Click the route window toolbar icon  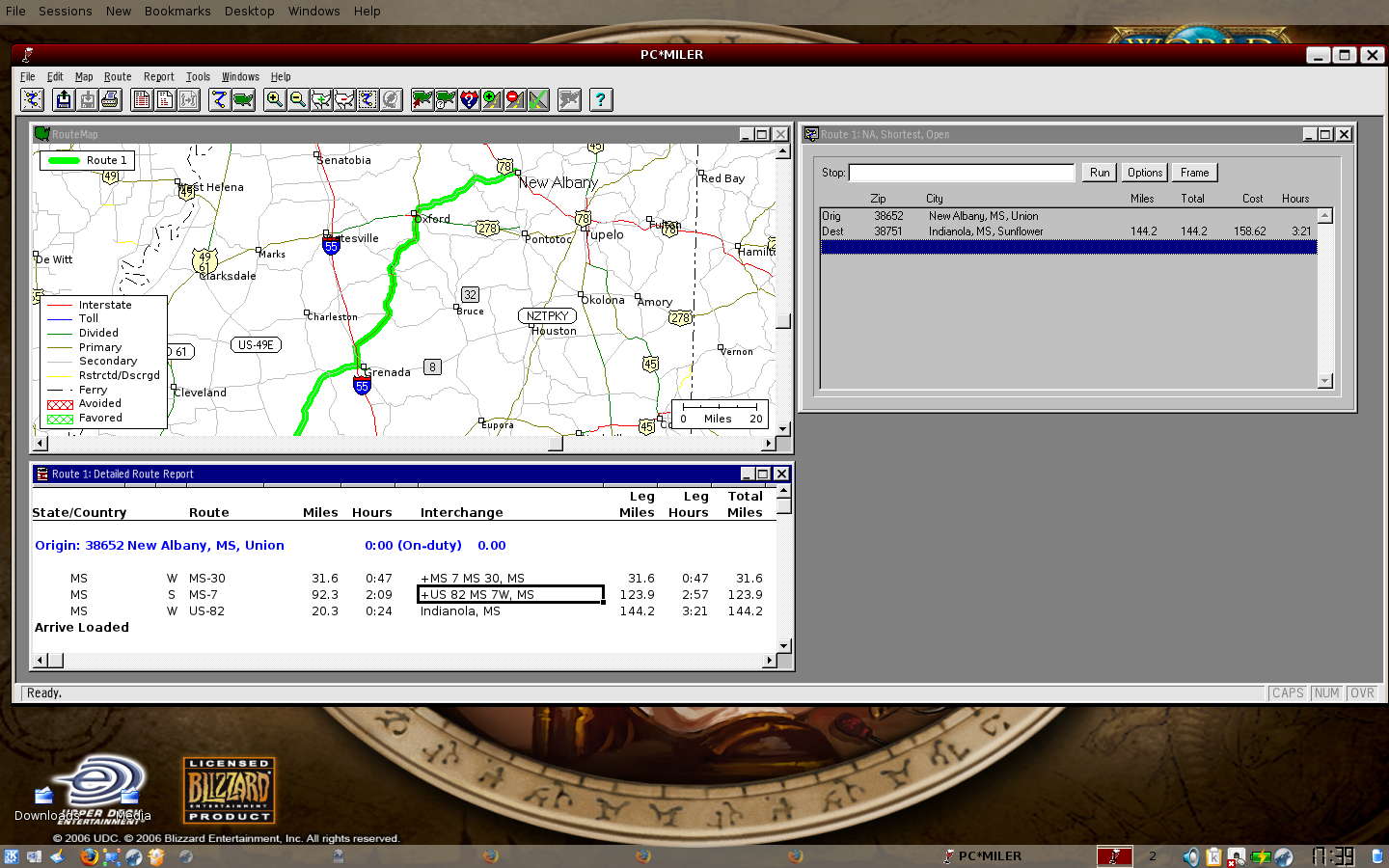click(x=220, y=99)
